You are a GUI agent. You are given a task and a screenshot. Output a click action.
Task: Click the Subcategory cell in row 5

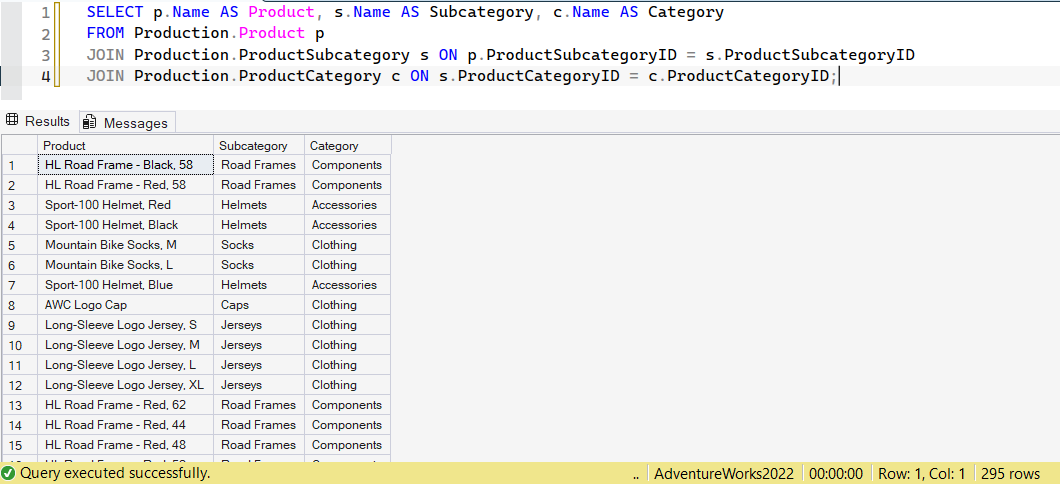[x=259, y=245]
